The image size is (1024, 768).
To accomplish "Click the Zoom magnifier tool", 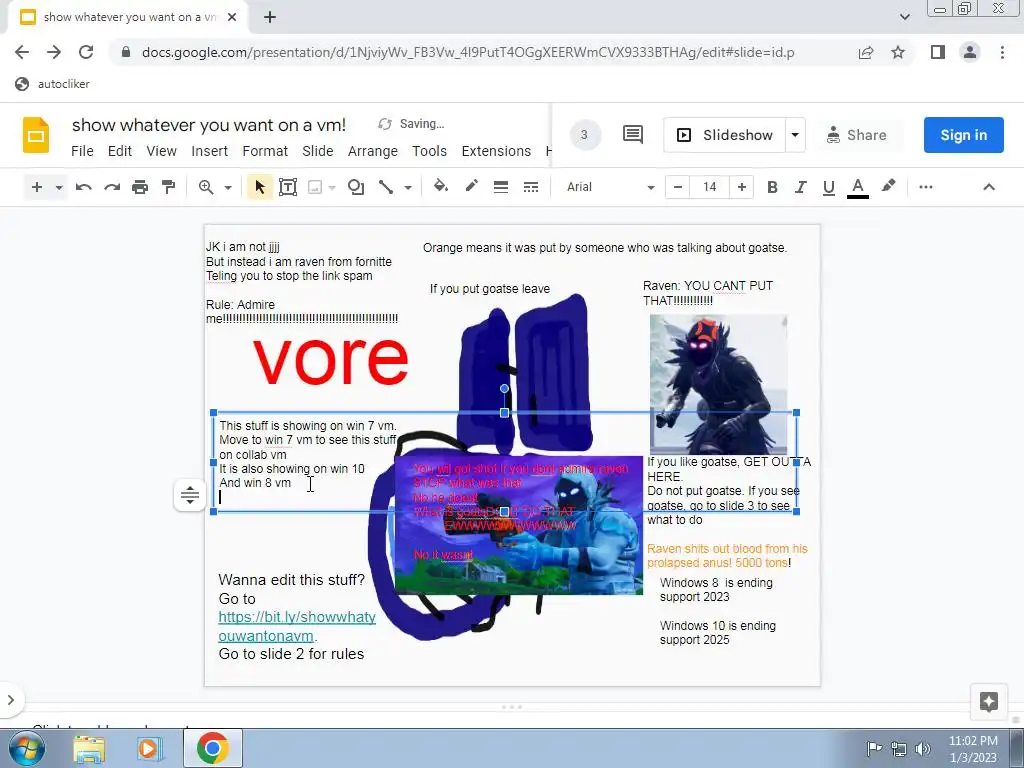I will pyautogui.click(x=206, y=187).
